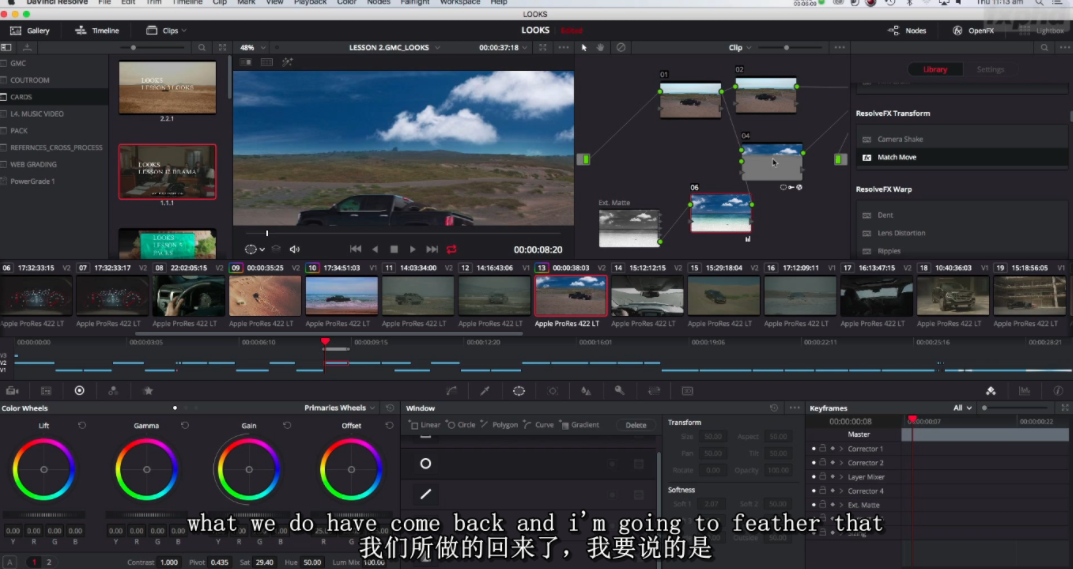Open the Tracker palette icon
This screenshot has width=1073, height=569.
coord(552,390)
